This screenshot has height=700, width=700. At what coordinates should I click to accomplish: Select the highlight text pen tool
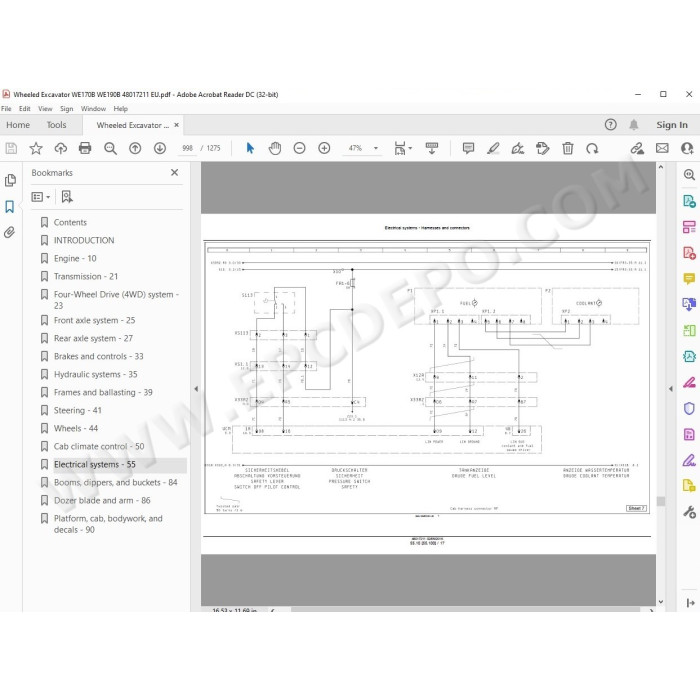coord(493,148)
